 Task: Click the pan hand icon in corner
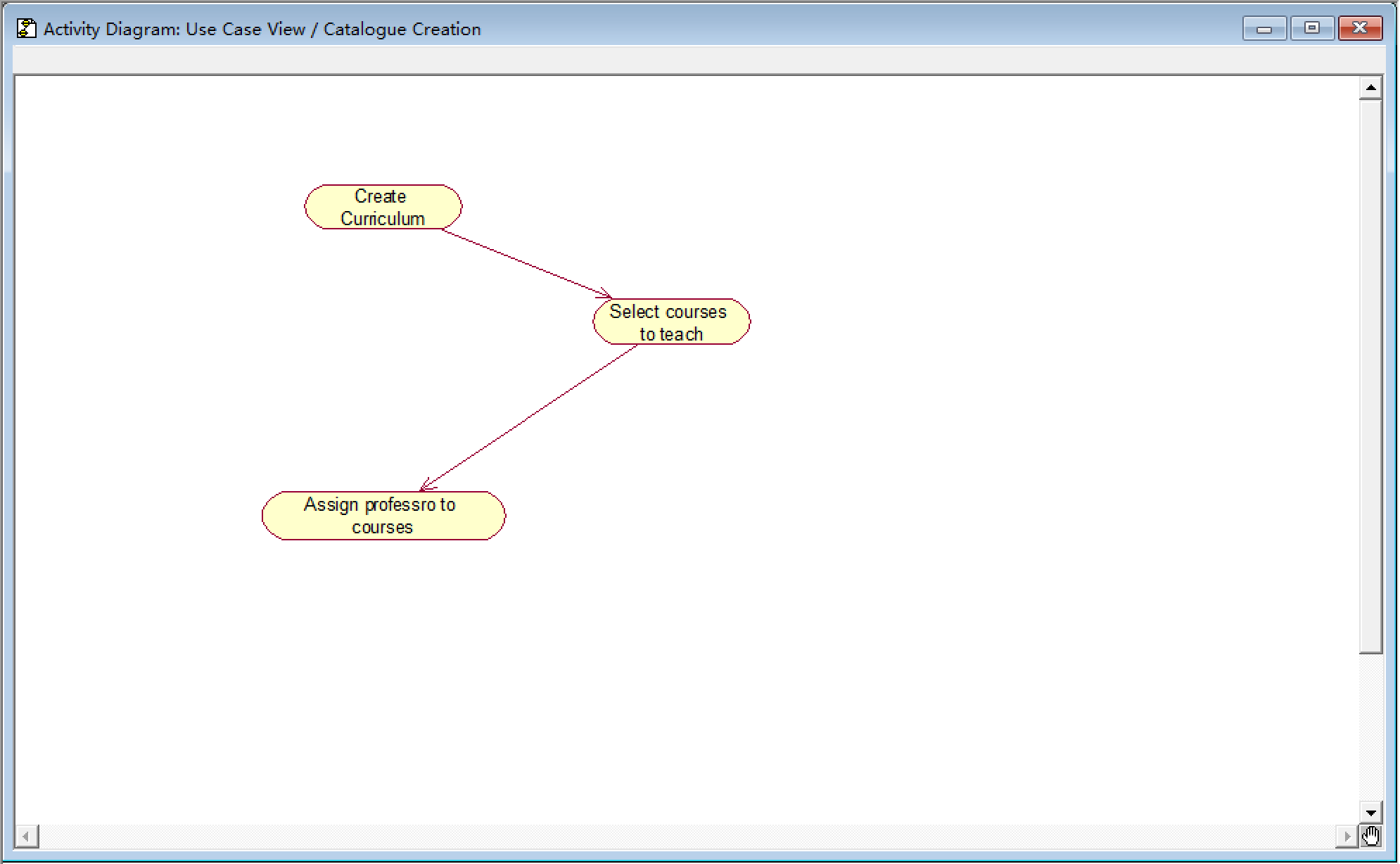[x=1371, y=837]
